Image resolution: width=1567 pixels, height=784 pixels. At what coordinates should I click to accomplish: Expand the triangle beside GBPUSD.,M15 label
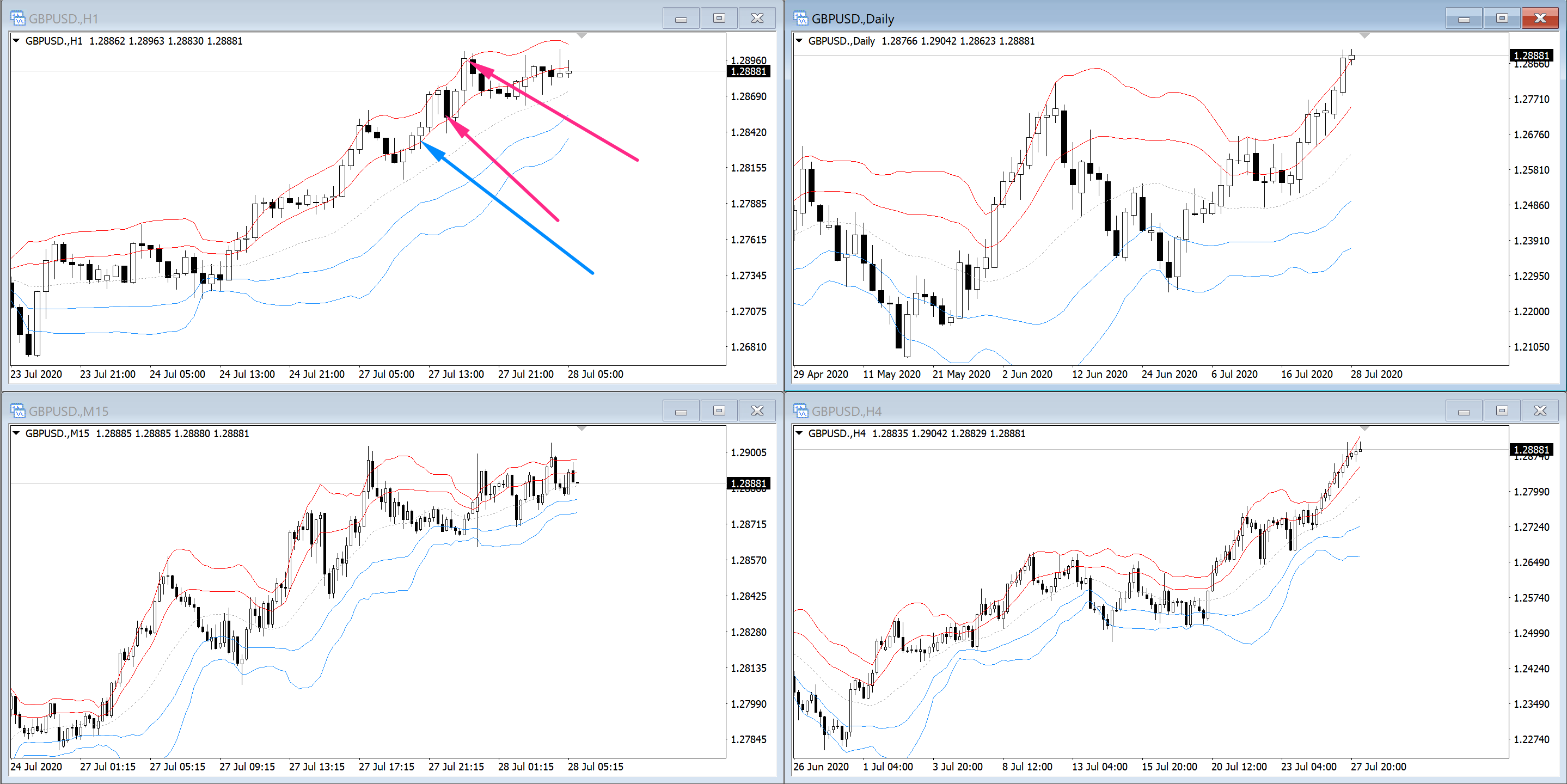(x=16, y=433)
